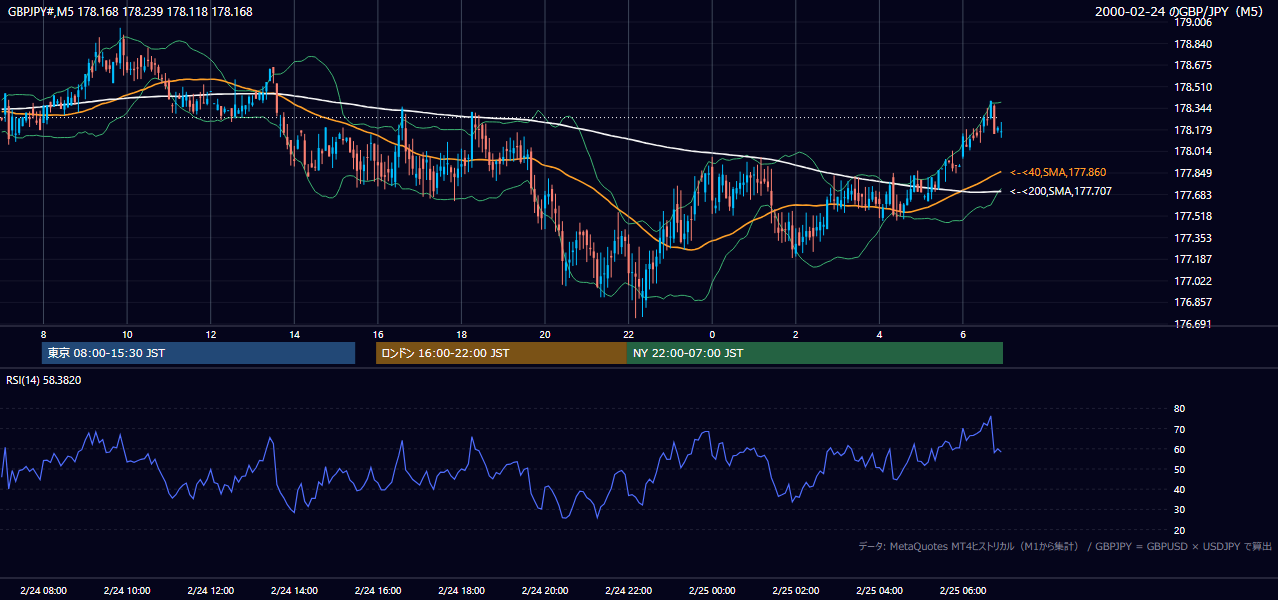Click price axis value 177.187
Image resolution: width=1278 pixels, height=600 pixels.
pos(1193,259)
